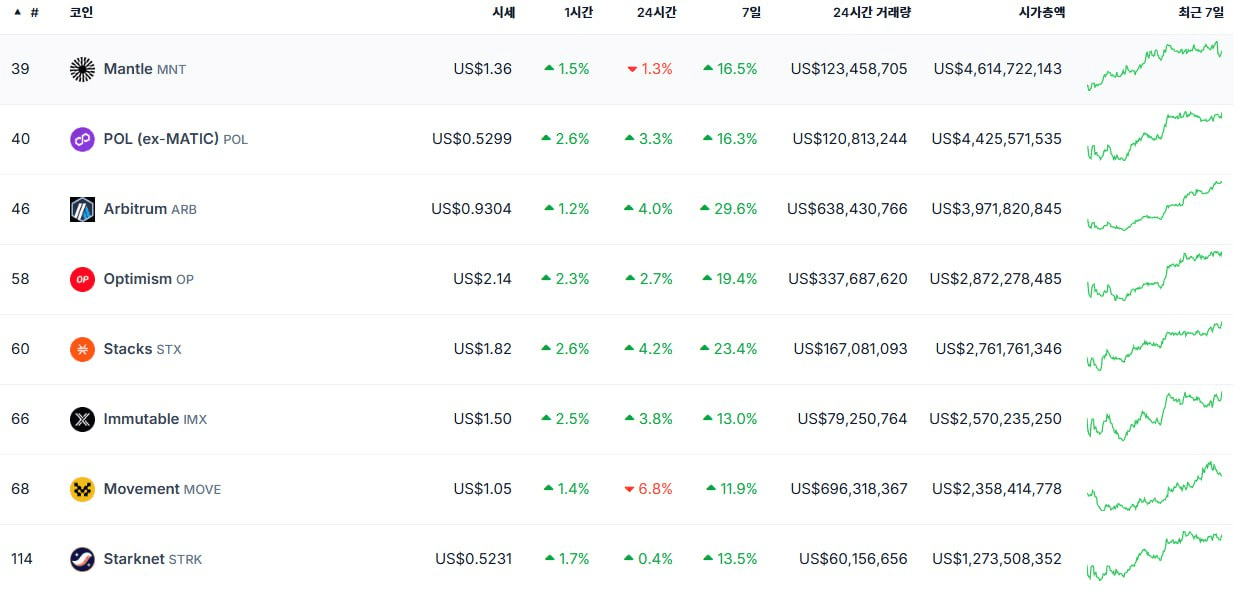Click POL price US$0.5299
Image resolution: width=1236 pixels, height=592 pixels.
pos(472,139)
